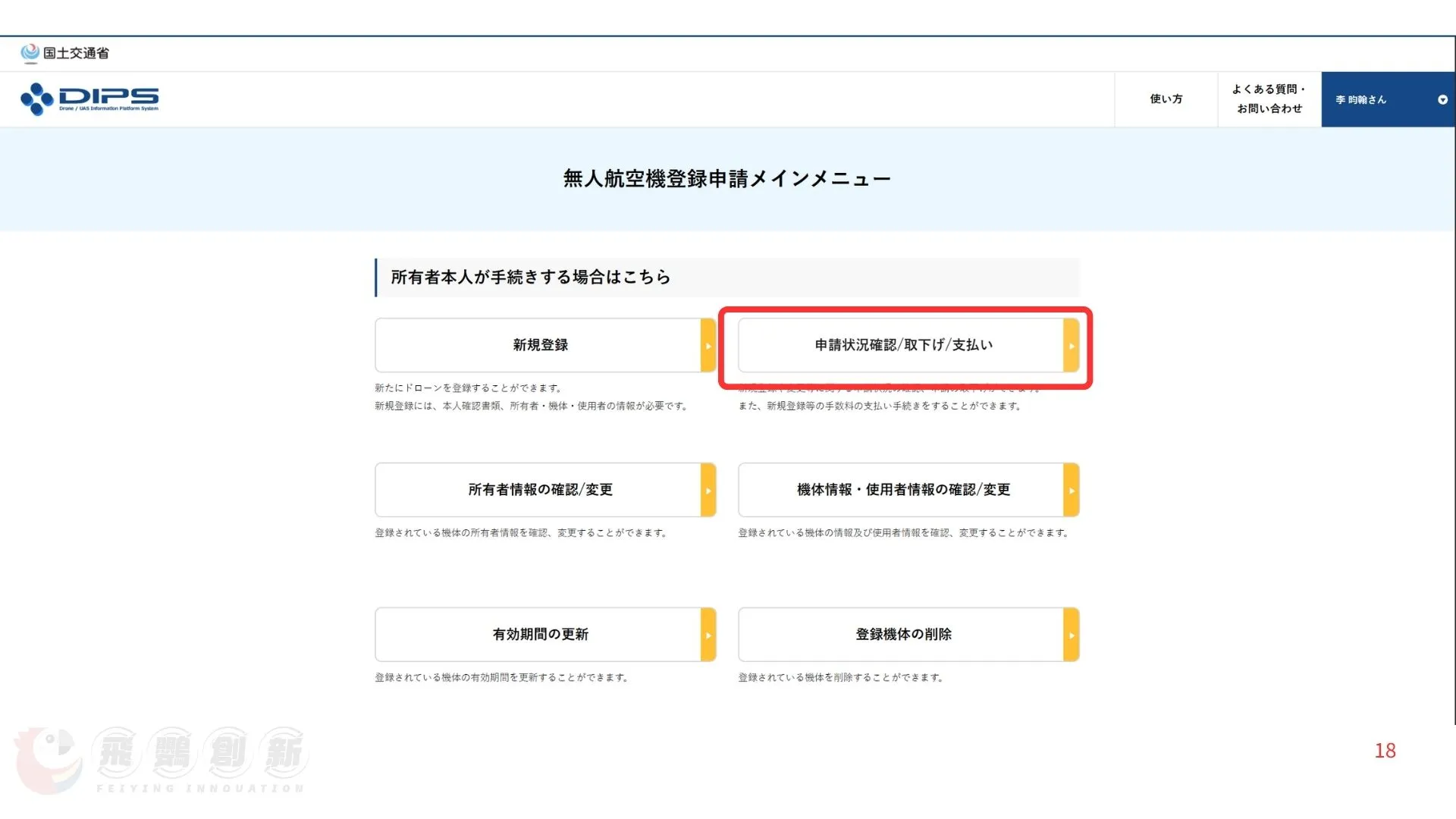Click yellow arrow on 所有者情報の確認/変更
The height and width of the screenshot is (819, 1456).
pyautogui.click(x=708, y=491)
